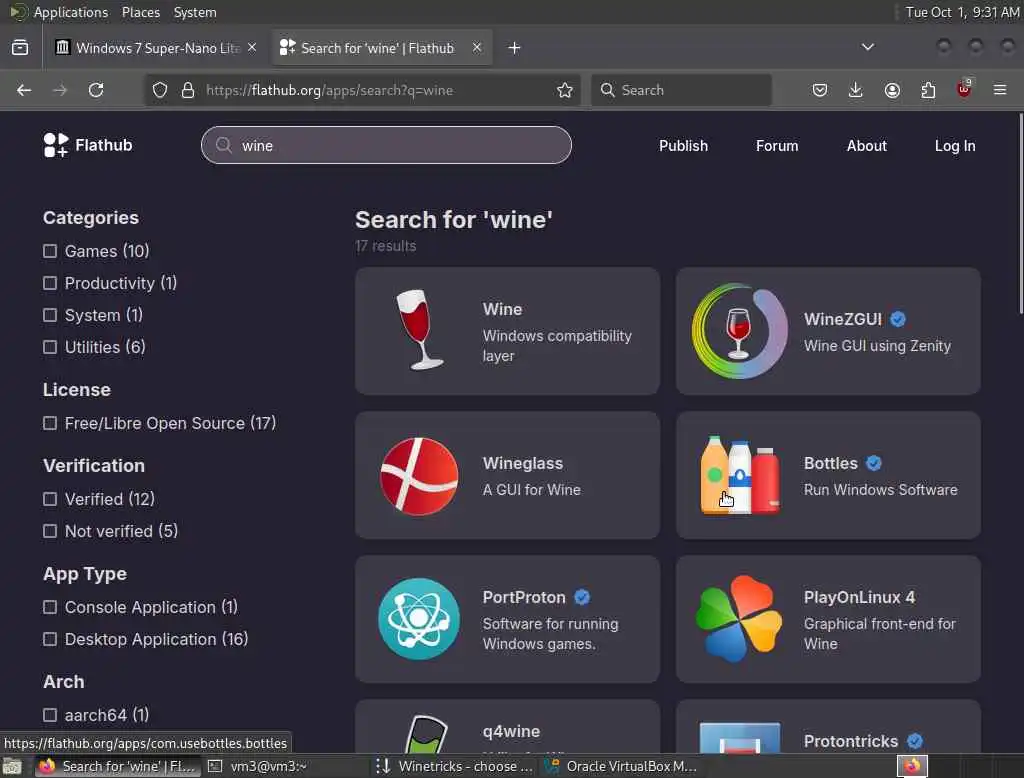The height and width of the screenshot is (778, 1024).
Task: Open the Firefox hamburger menu
Action: (1000, 90)
